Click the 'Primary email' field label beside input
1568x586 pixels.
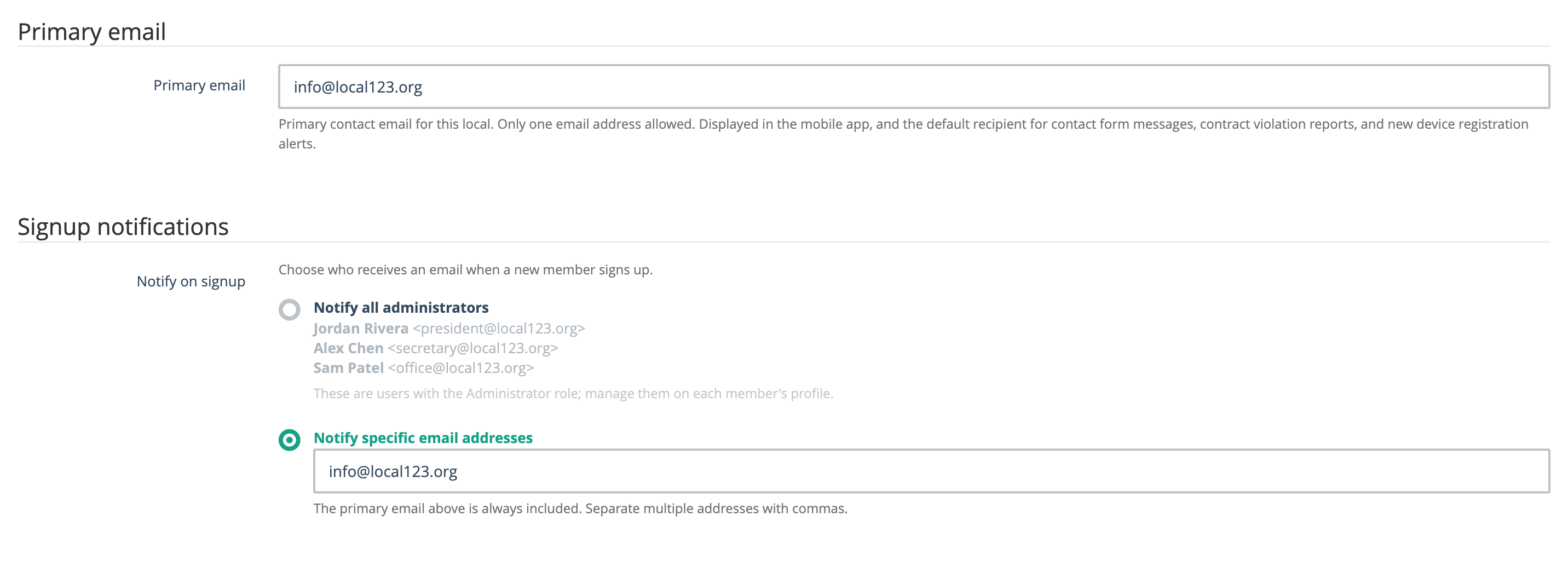point(199,85)
